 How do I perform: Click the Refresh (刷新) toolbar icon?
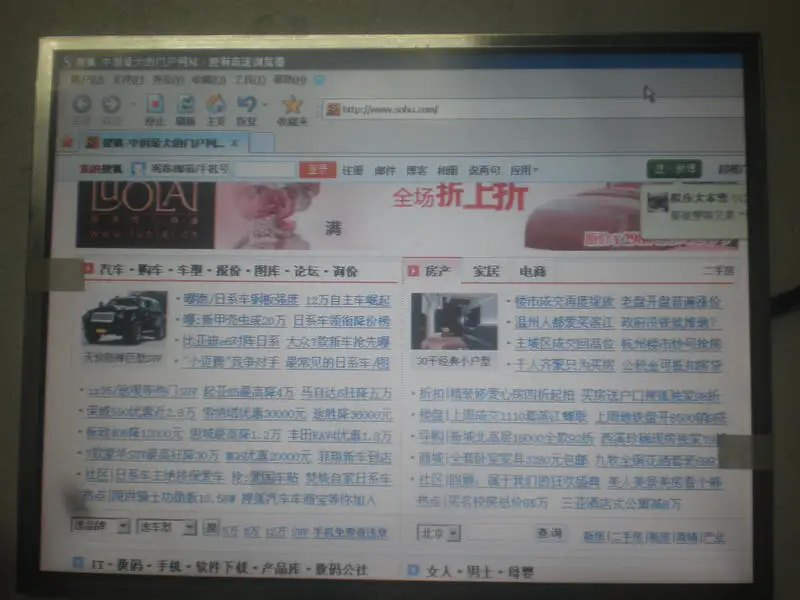(x=185, y=104)
